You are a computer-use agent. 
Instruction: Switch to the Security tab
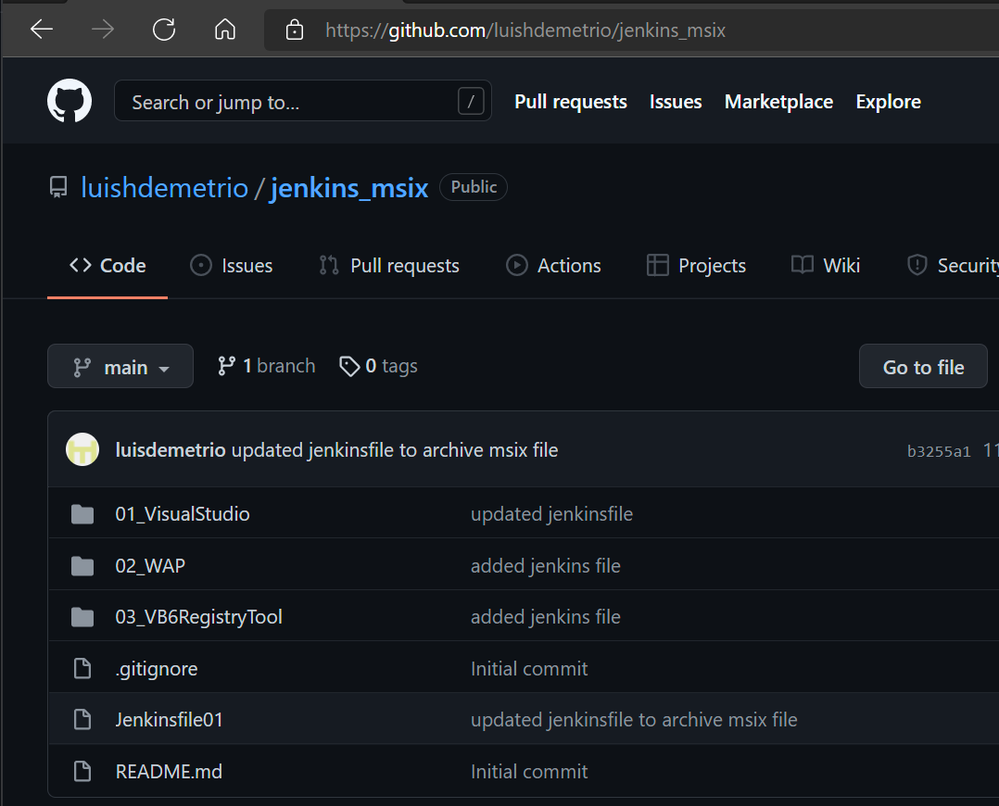coord(952,265)
